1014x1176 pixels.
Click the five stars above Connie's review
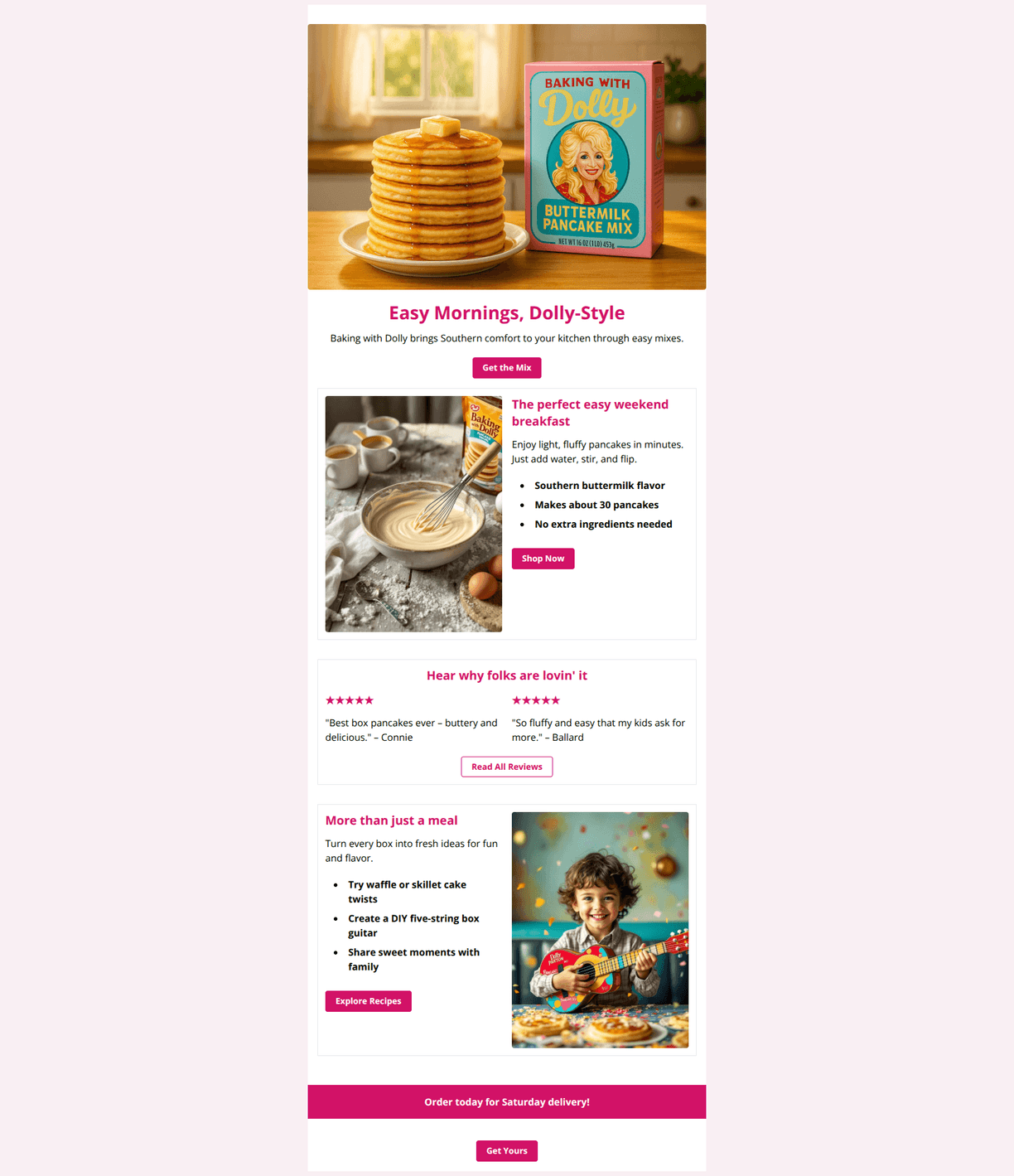click(x=350, y=700)
